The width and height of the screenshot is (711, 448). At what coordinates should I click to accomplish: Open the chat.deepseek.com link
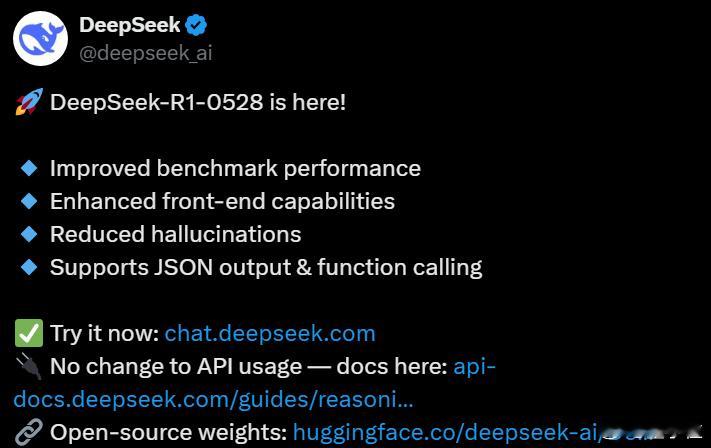pyautogui.click(x=270, y=333)
